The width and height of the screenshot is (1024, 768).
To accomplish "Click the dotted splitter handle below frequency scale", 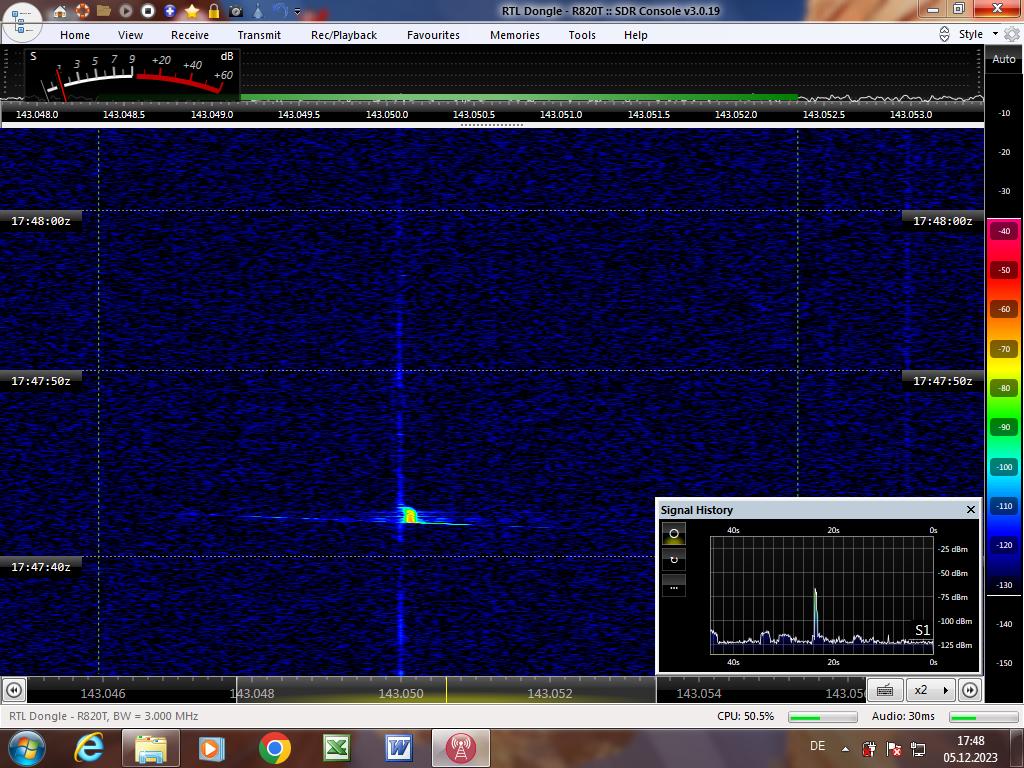I will (x=492, y=125).
